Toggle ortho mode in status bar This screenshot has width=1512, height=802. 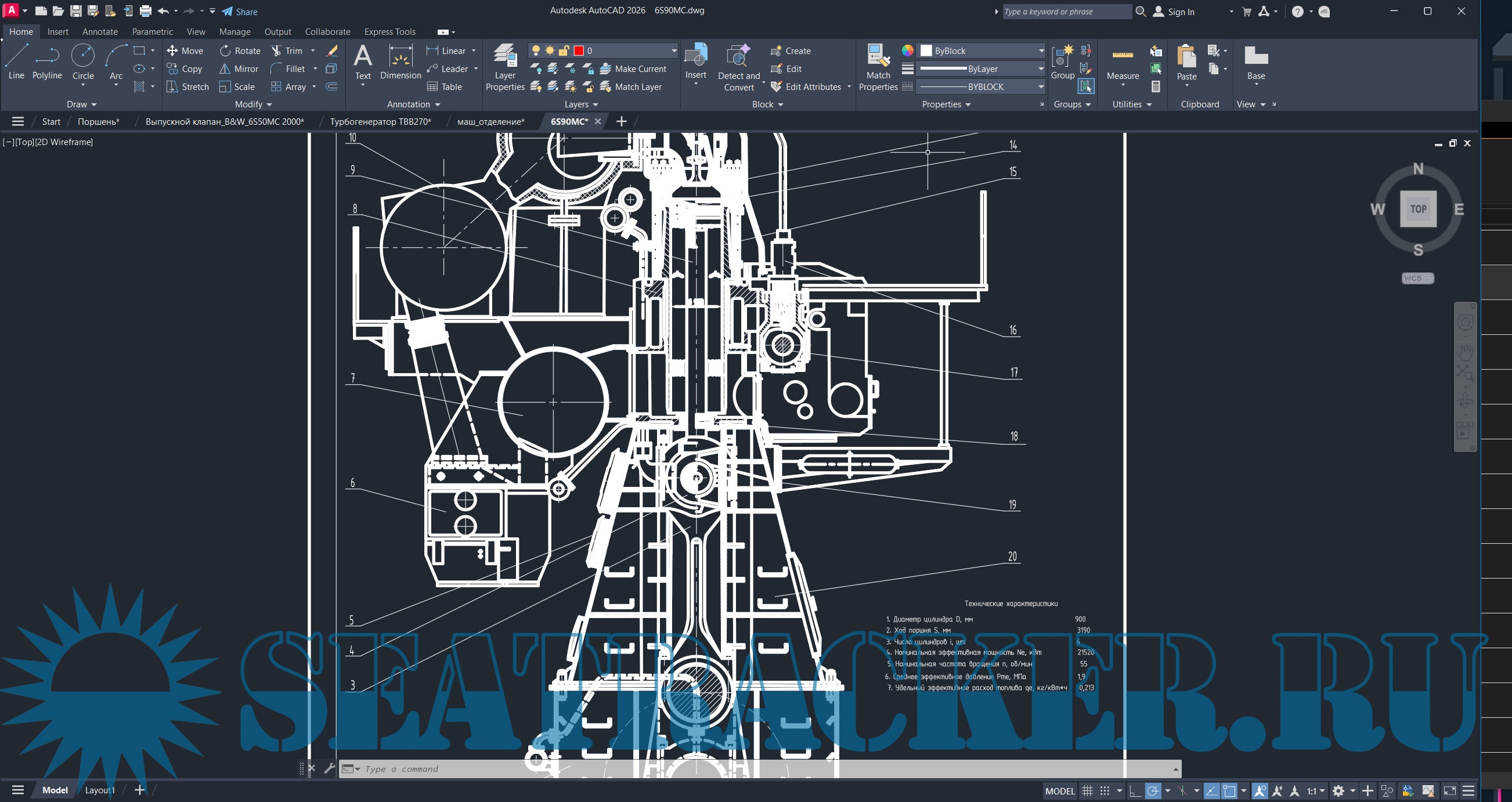pyautogui.click(x=1135, y=791)
